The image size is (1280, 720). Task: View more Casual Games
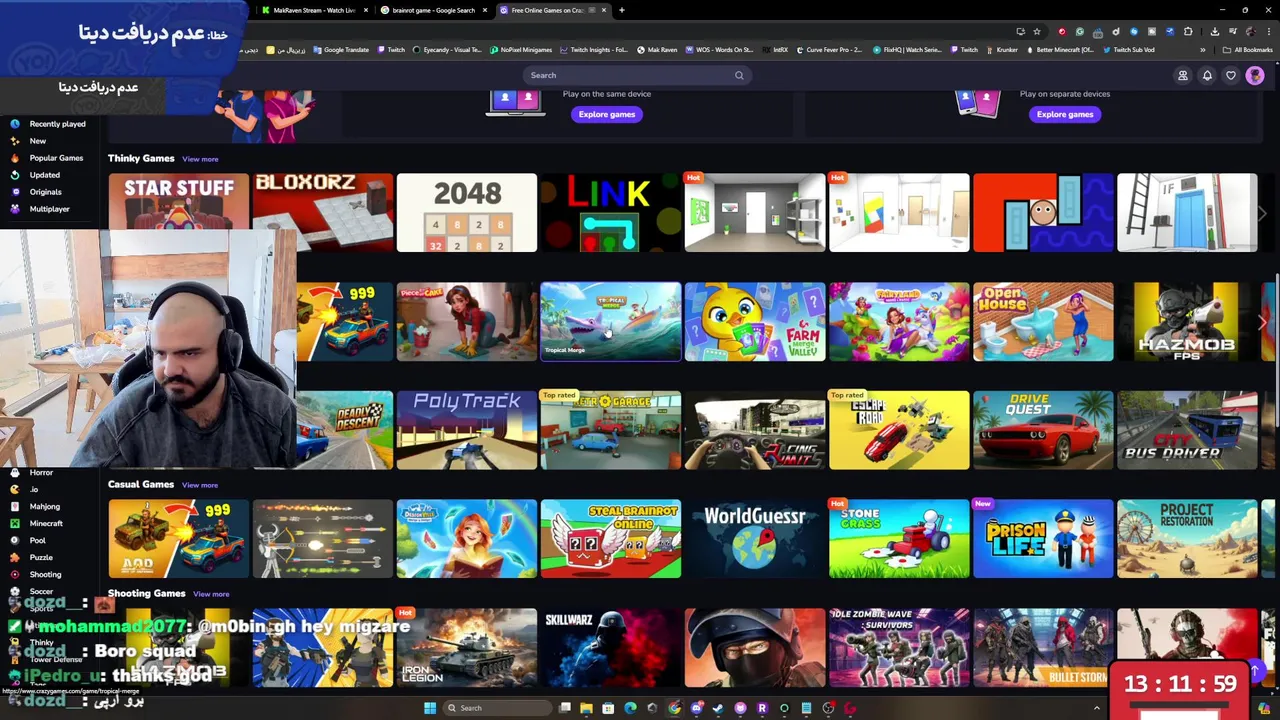[200, 485]
